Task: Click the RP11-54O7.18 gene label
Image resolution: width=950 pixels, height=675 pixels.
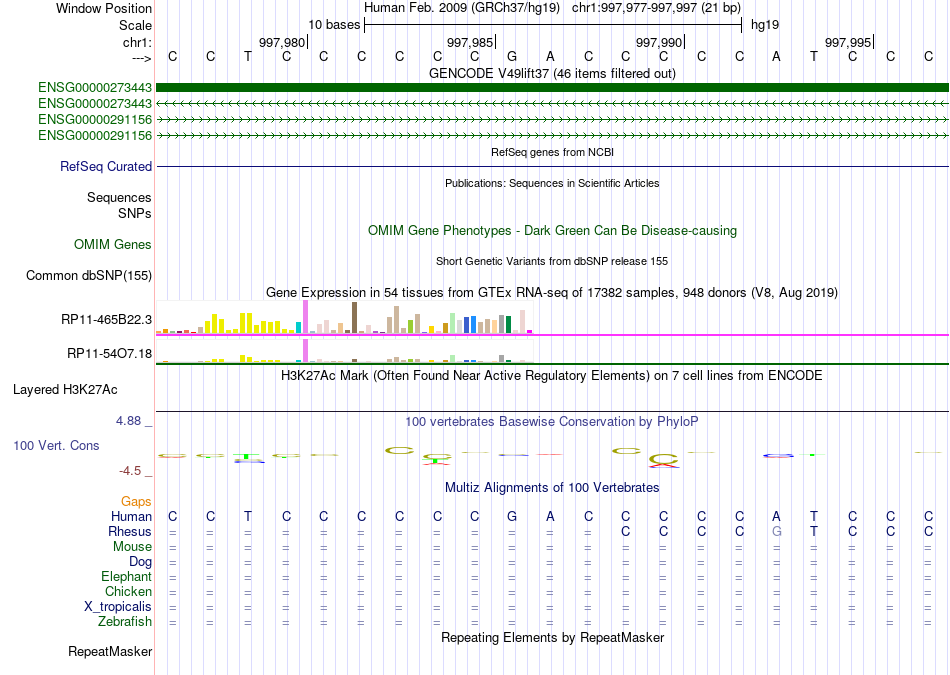Action: pos(109,353)
